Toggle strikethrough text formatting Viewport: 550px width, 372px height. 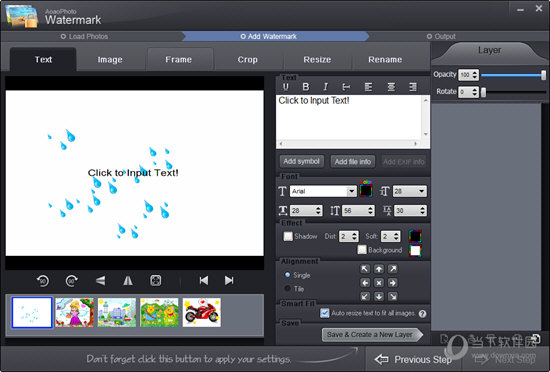pos(346,87)
